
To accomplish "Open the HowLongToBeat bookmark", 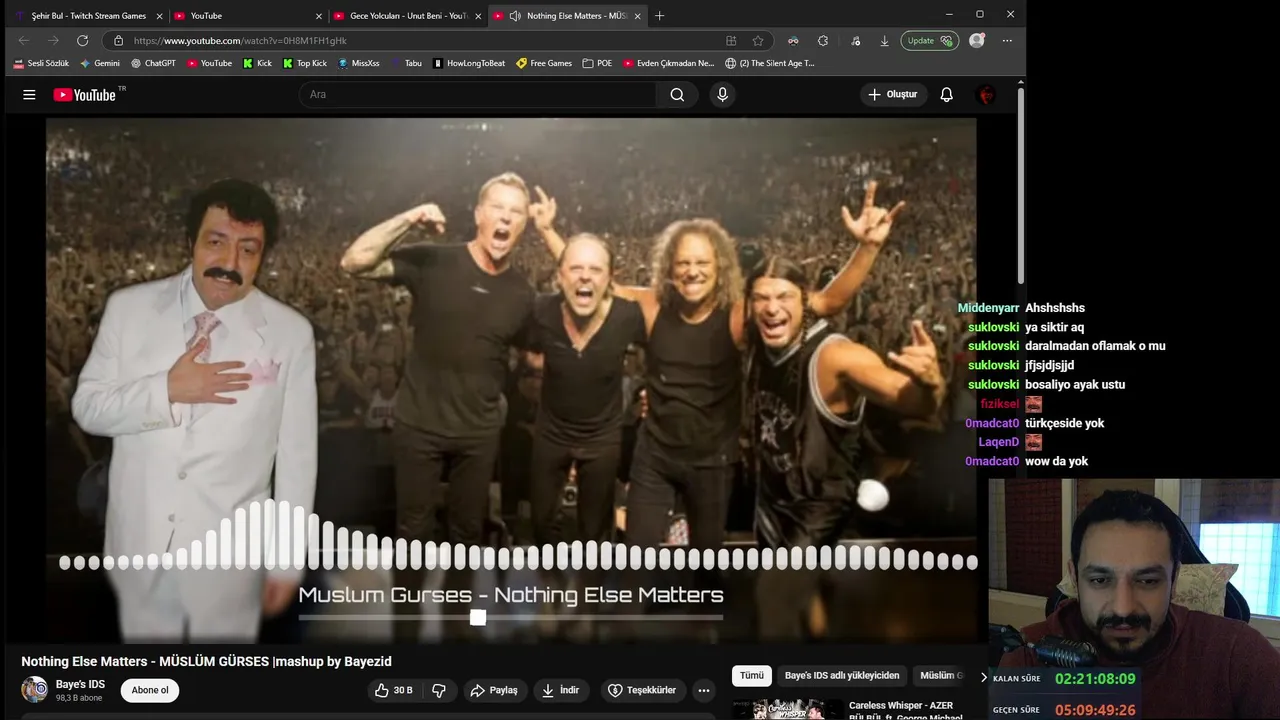I will (469, 63).
